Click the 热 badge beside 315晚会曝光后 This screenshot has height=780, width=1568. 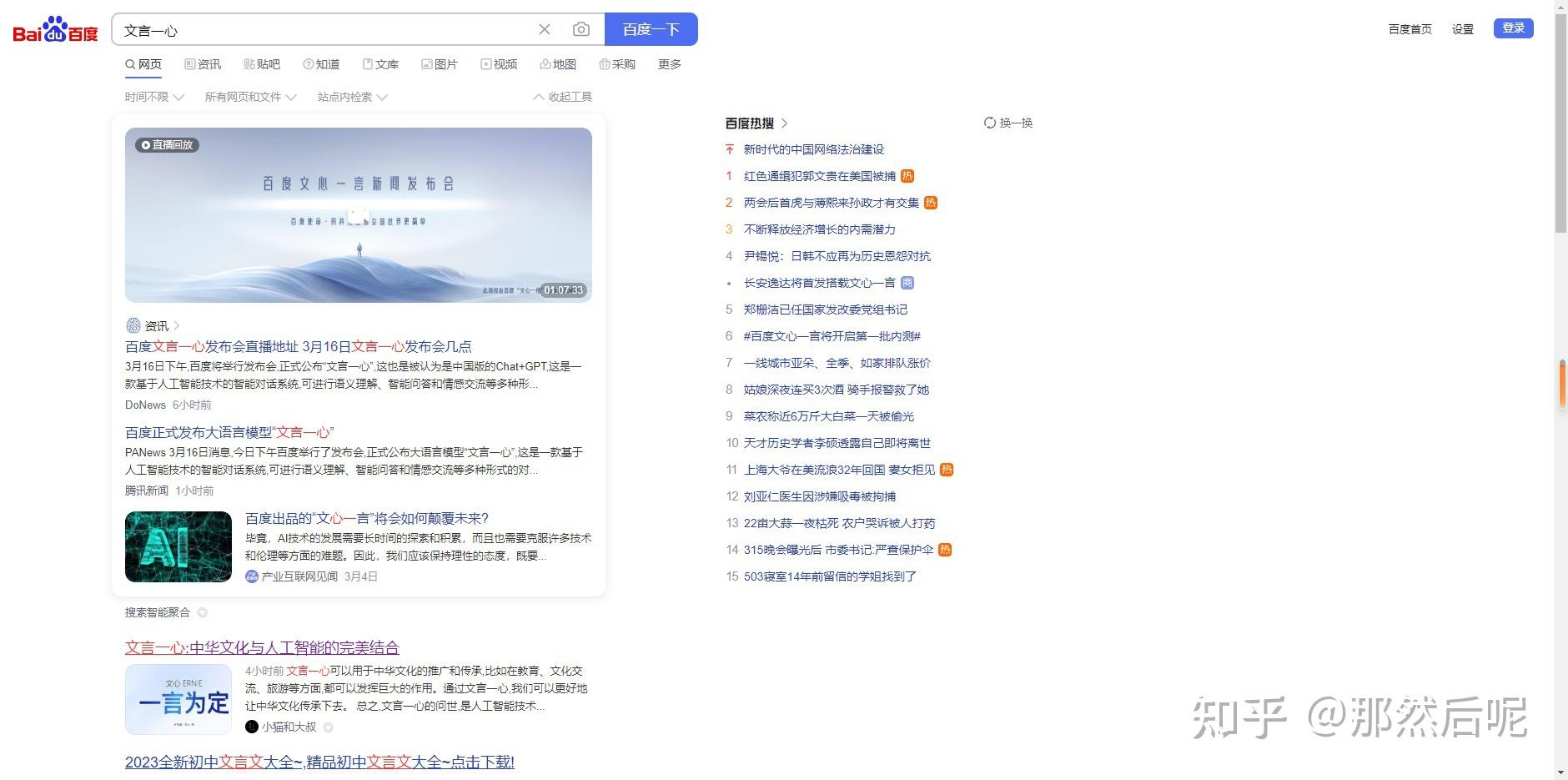(945, 550)
